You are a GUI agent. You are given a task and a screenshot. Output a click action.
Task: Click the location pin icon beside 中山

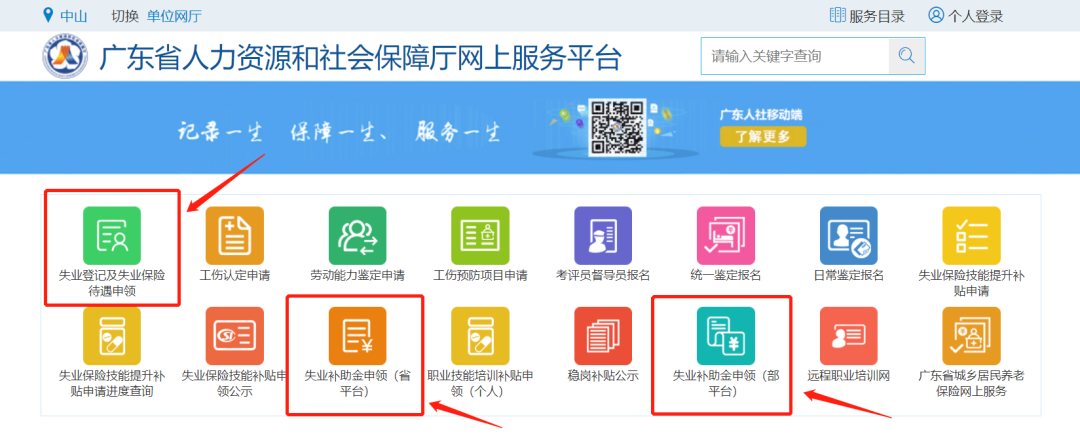(x=48, y=15)
